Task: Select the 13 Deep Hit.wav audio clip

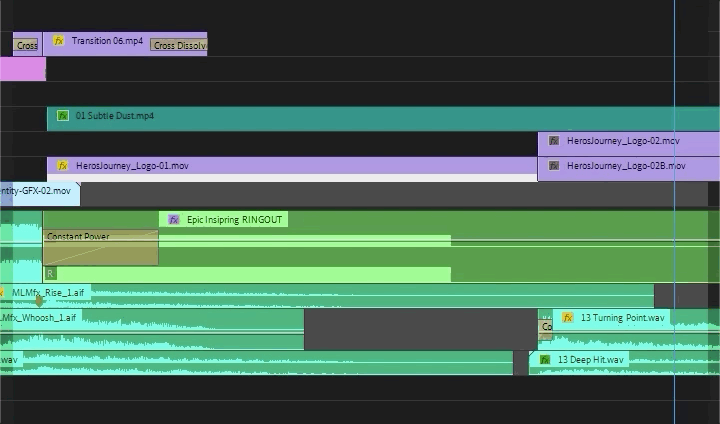Action: click(x=624, y=363)
